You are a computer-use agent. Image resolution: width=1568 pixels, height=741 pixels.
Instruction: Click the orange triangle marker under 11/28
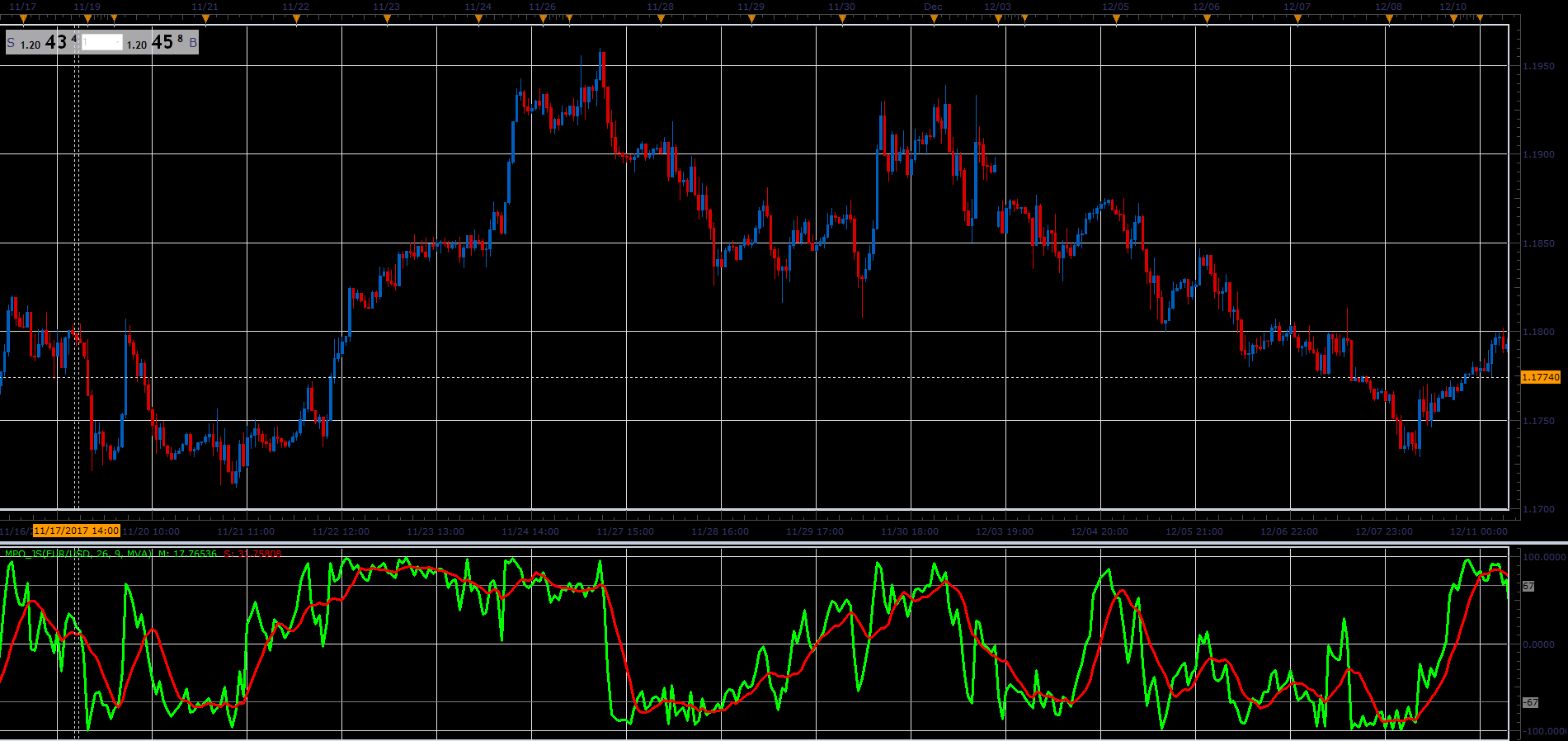point(660,18)
